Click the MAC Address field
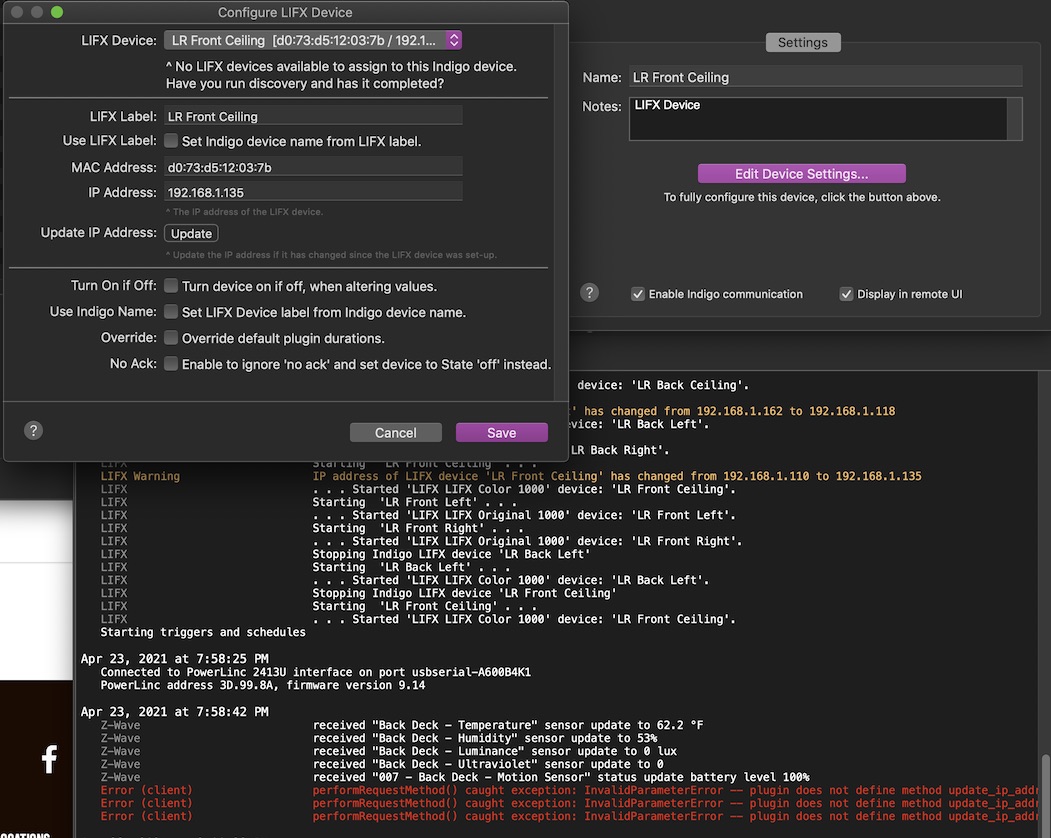 coord(312,167)
